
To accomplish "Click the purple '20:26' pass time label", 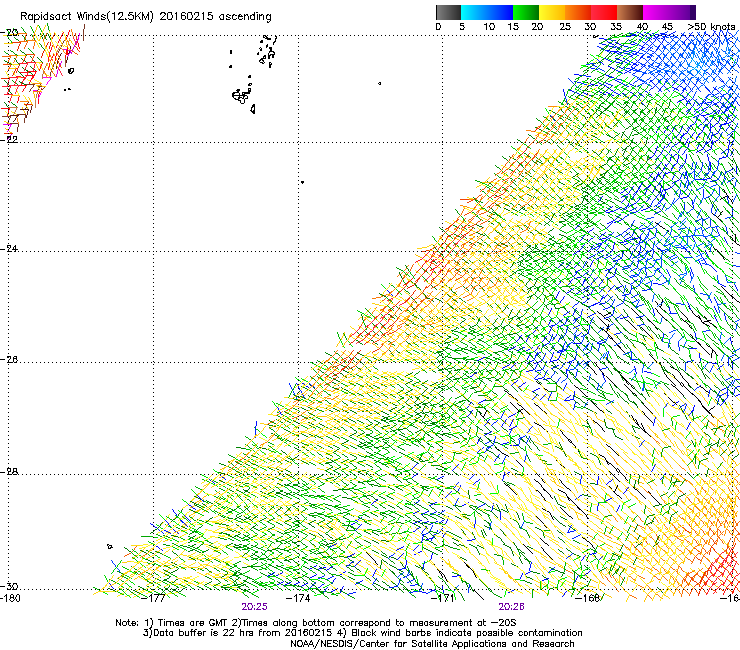I will pyautogui.click(x=512, y=607).
